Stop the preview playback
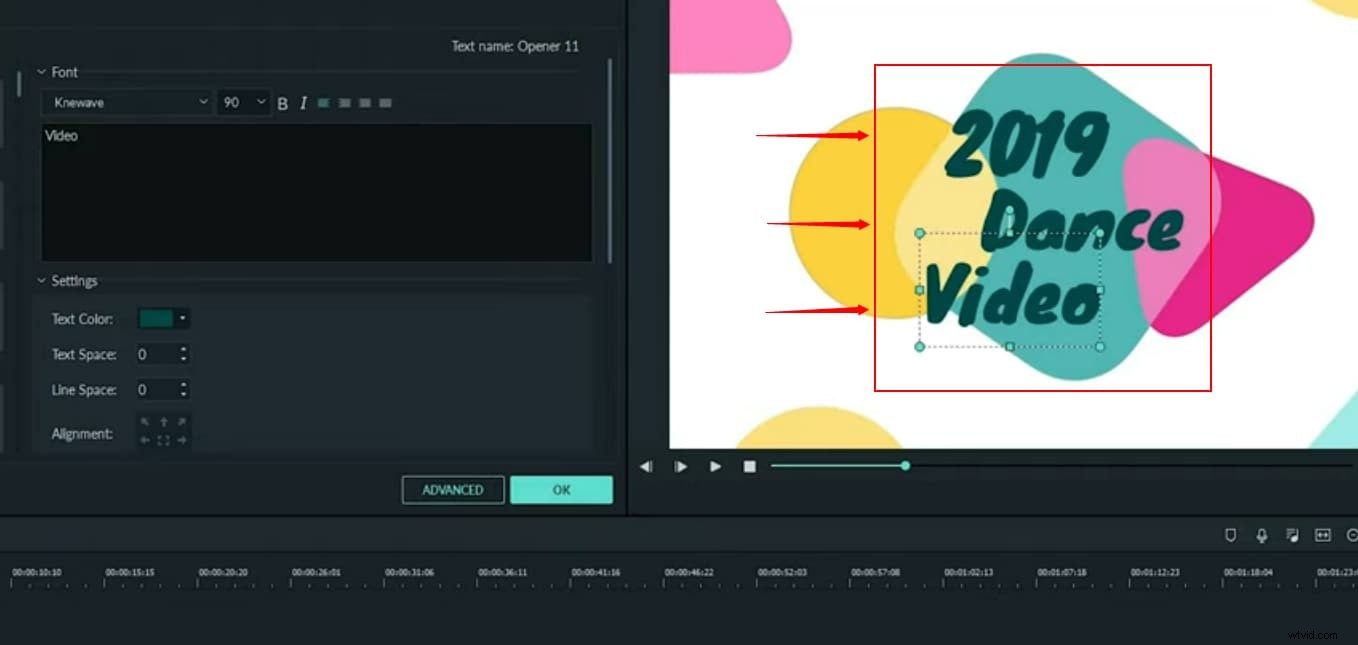 pos(749,466)
